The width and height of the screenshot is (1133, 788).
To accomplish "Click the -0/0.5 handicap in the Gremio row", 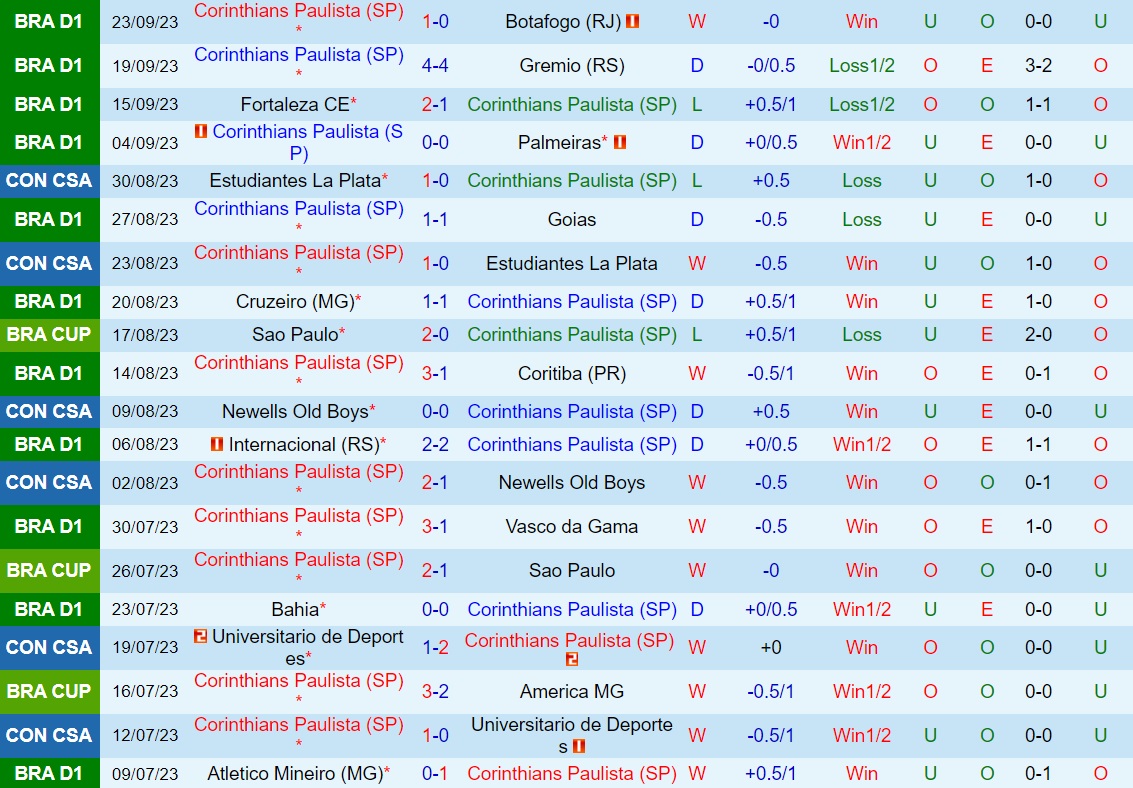I will pos(771,66).
